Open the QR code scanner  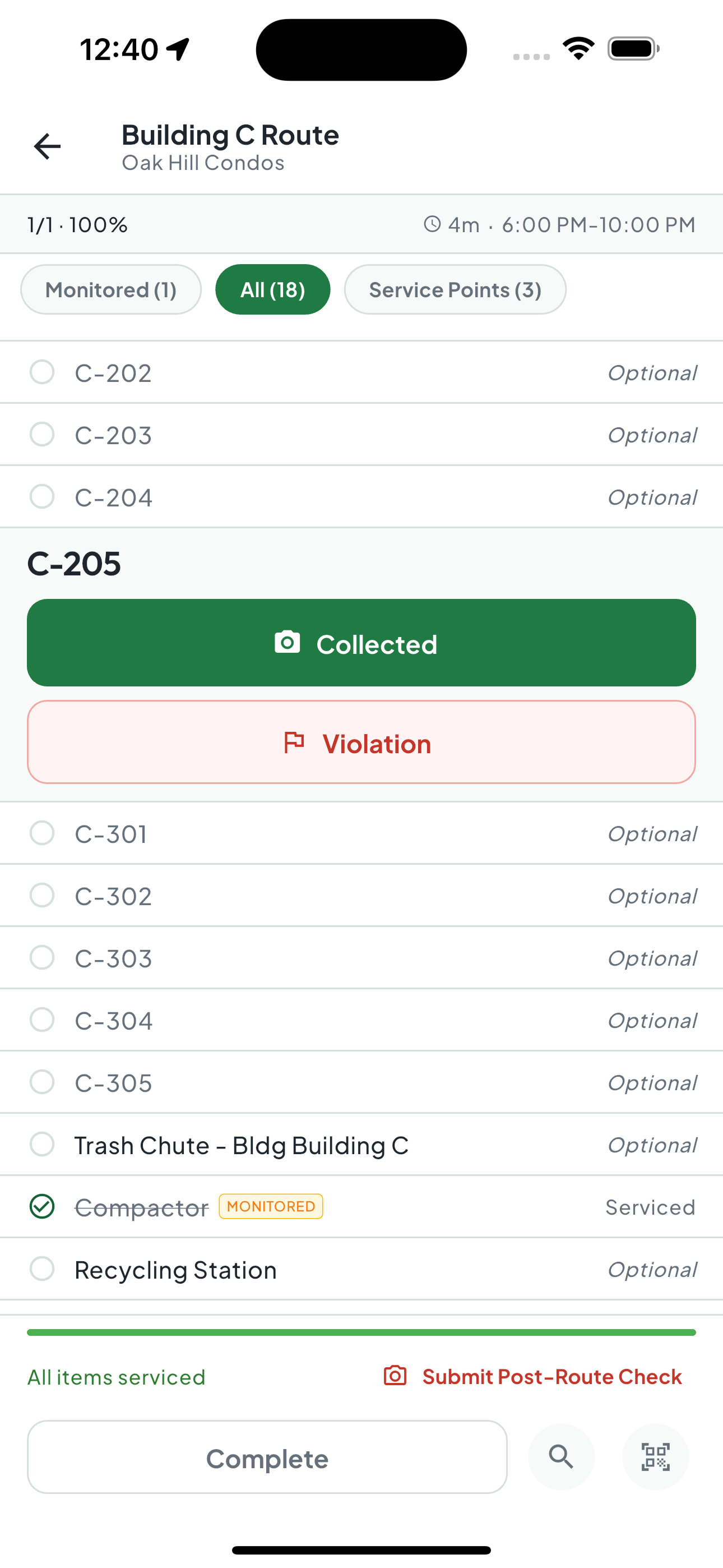pyautogui.click(x=655, y=1456)
